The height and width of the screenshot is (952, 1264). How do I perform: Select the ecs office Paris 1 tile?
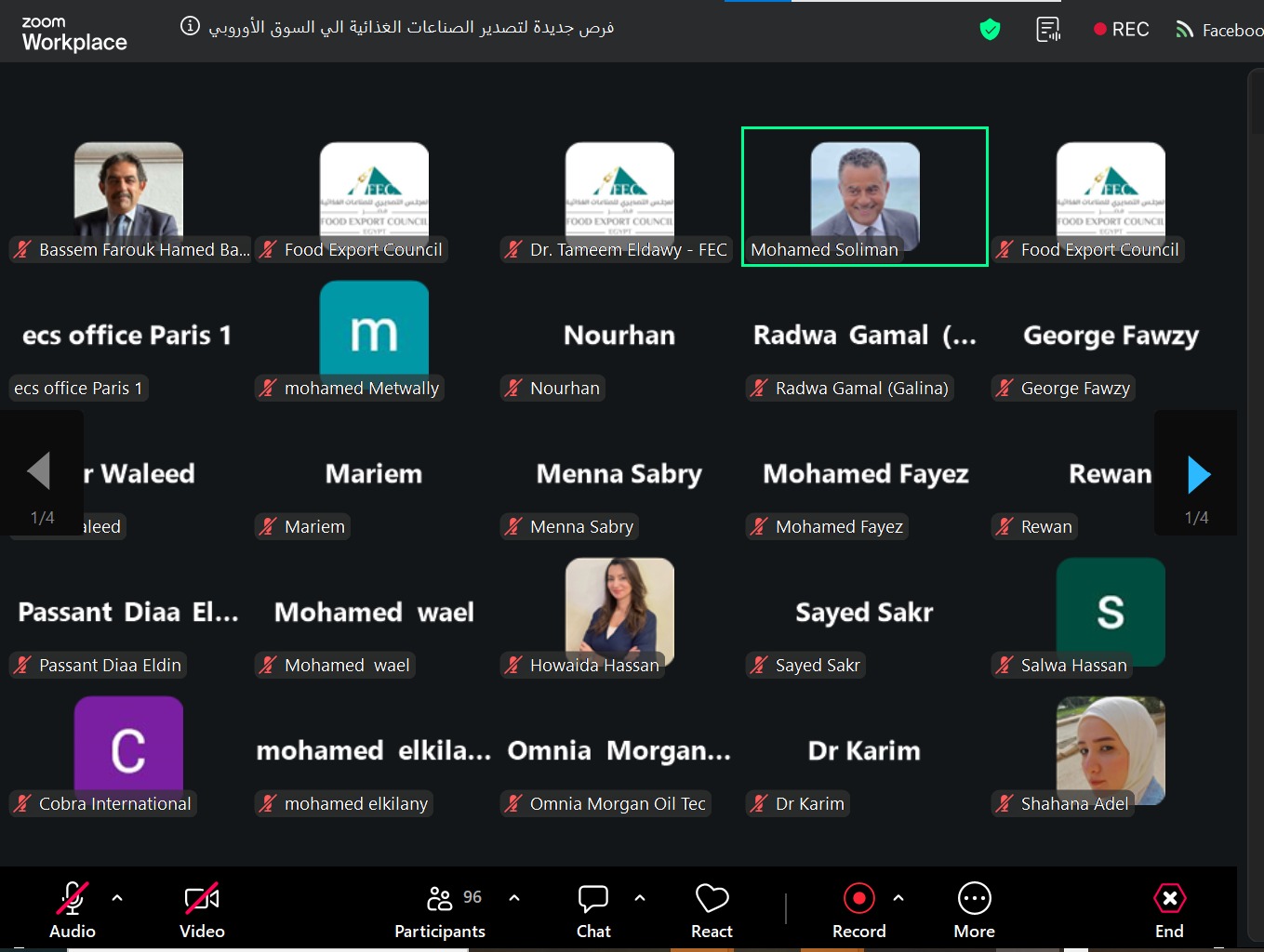tap(128, 335)
